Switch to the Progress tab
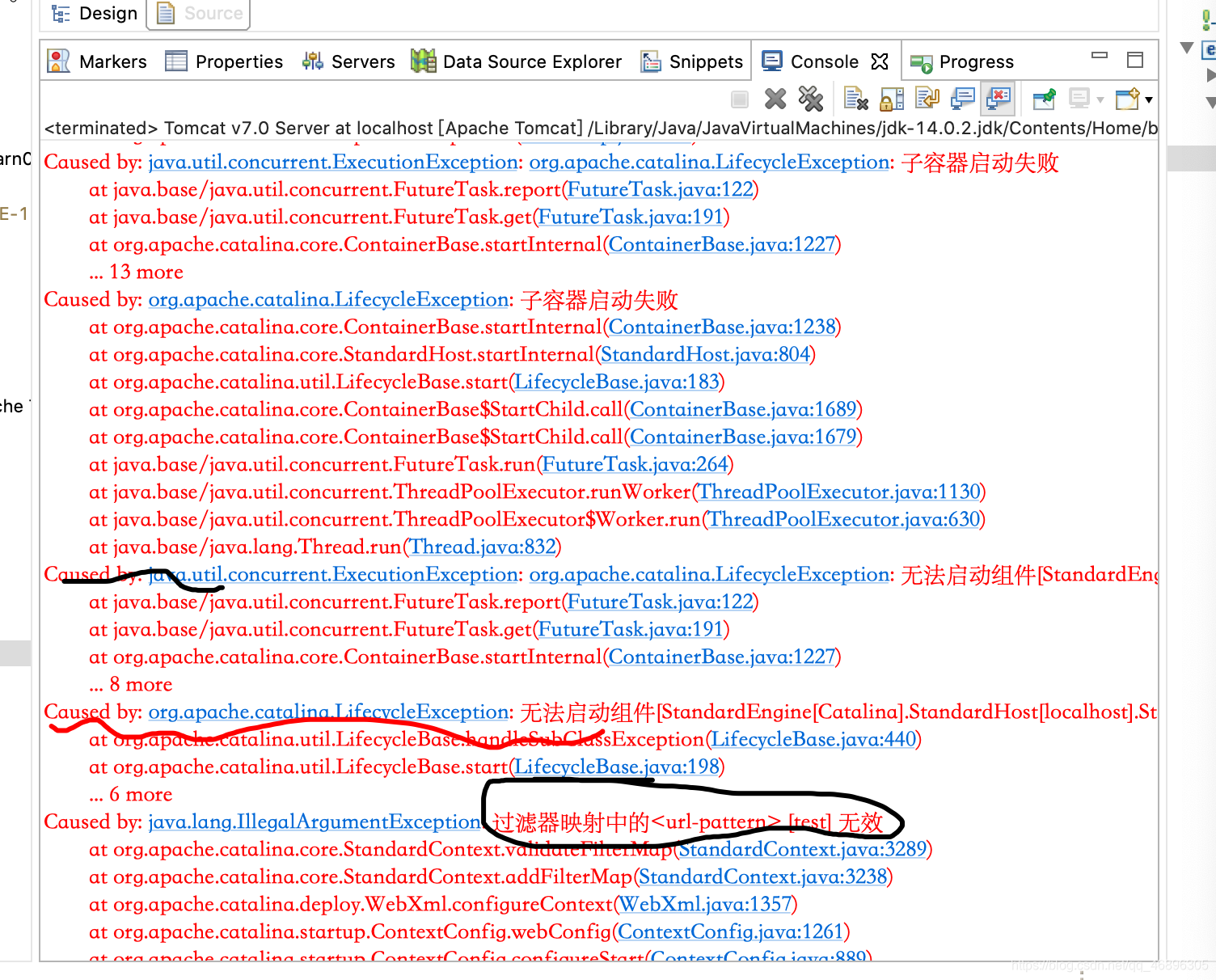Screen dimensions: 1216x980 tap(962, 61)
